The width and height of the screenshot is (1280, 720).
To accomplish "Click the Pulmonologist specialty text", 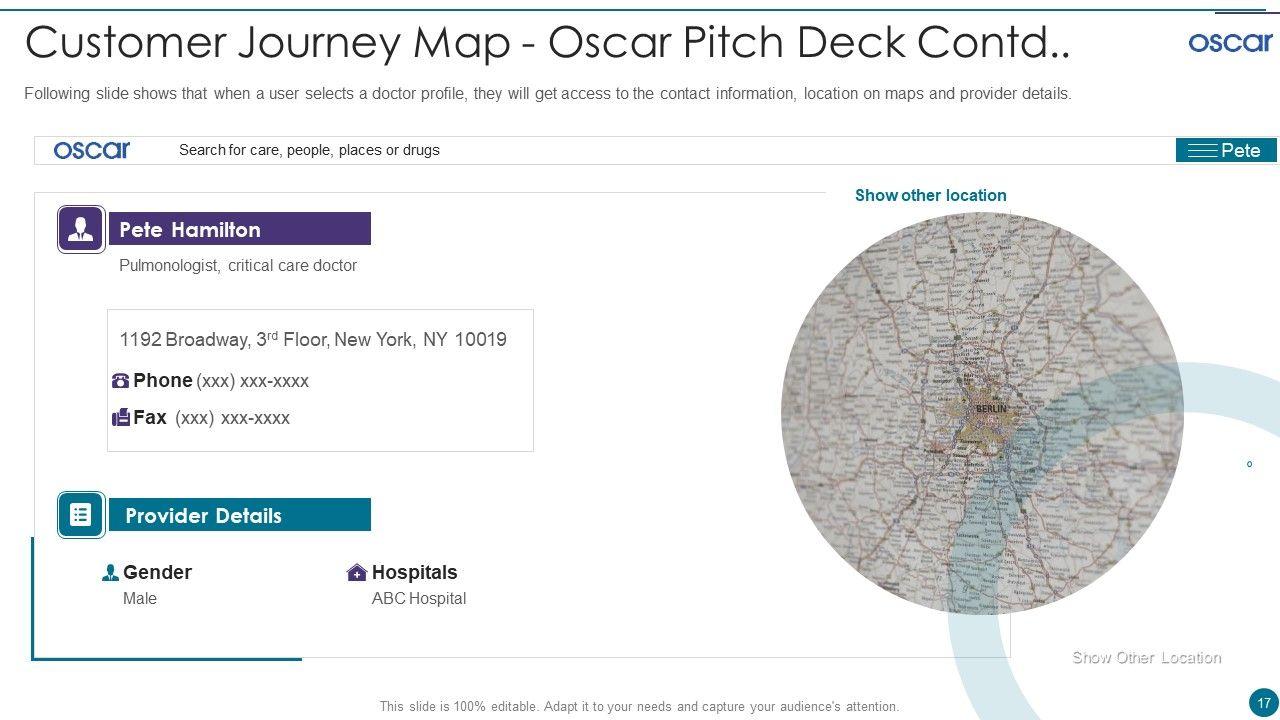I will [238, 266].
